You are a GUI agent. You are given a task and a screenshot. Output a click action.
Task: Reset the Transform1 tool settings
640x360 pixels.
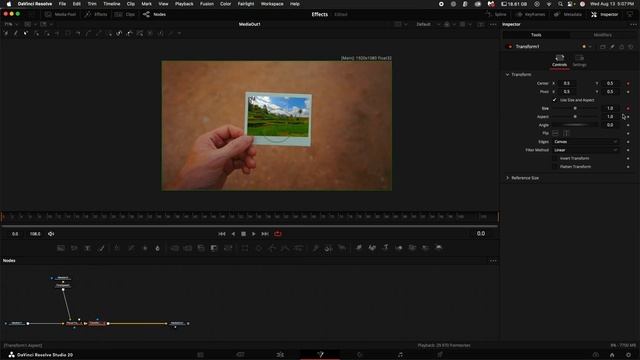(x=631, y=47)
